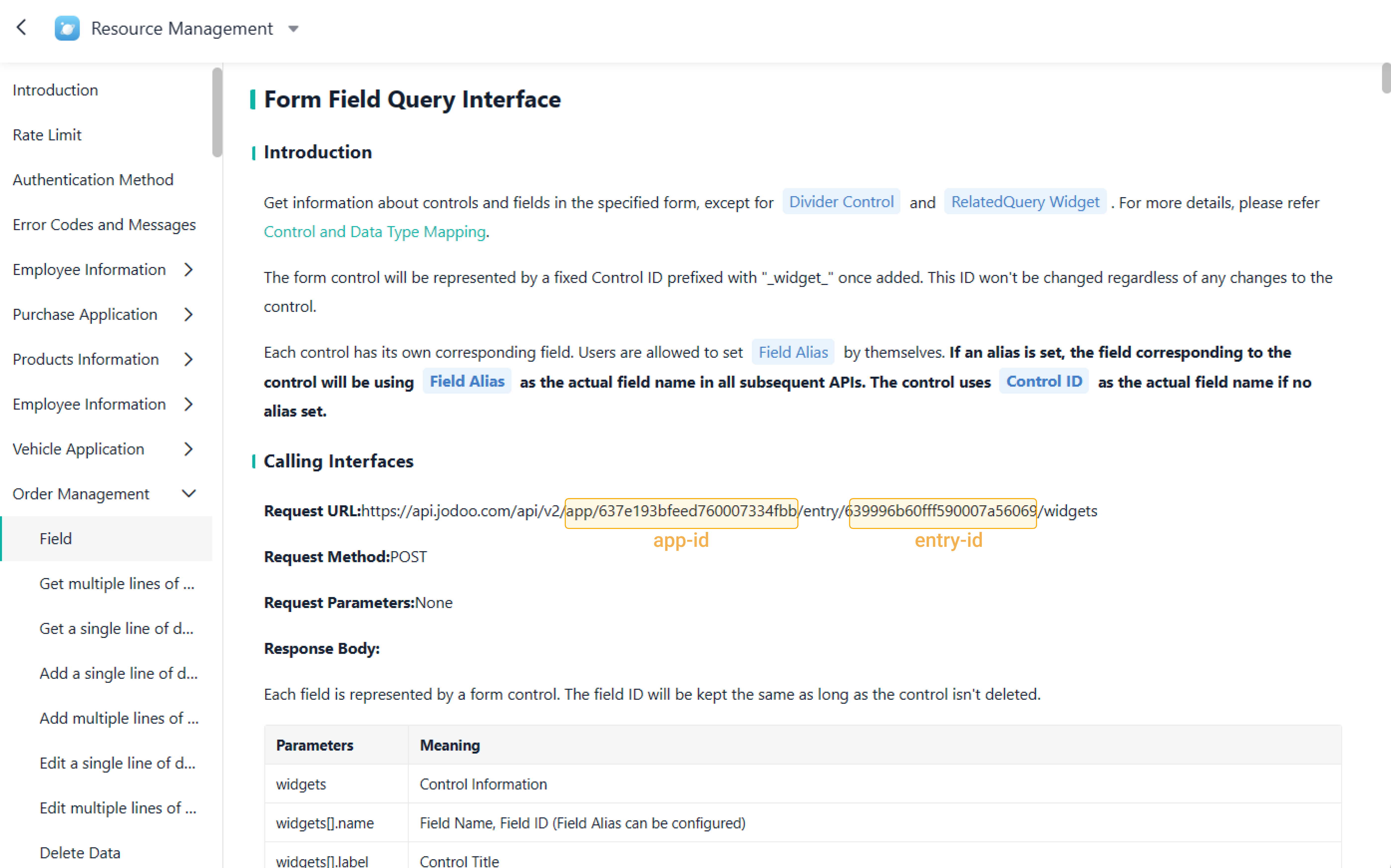Open the Introduction sidebar item
This screenshot has width=1391, height=868.
click(55, 90)
